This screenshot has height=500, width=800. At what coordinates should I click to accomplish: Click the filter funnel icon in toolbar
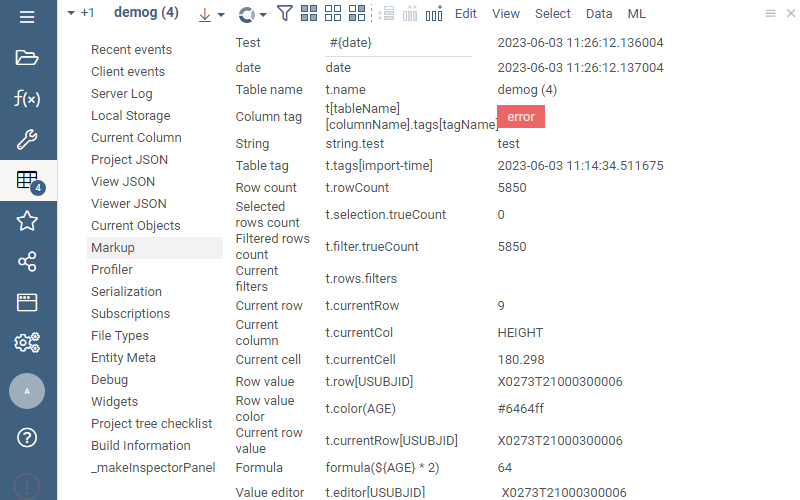coord(285,14)
